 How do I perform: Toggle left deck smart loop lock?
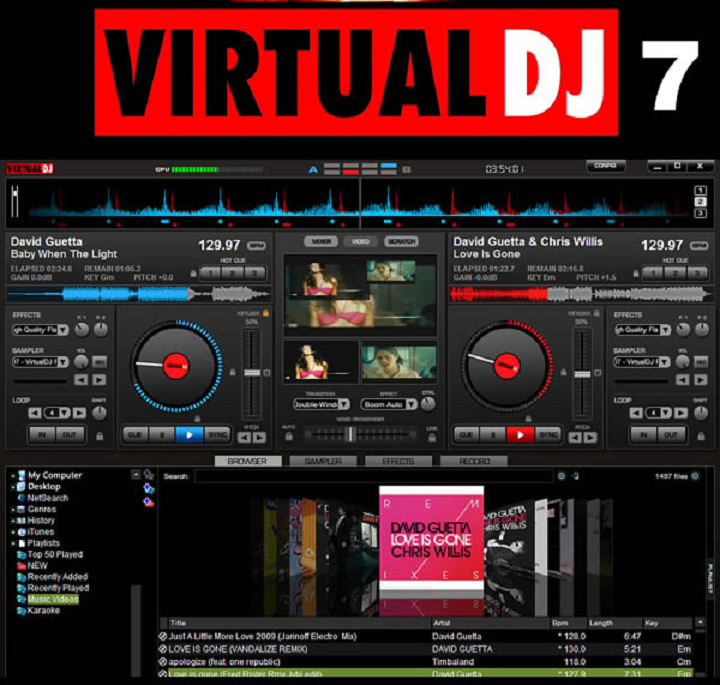click(x=99, y=436)
